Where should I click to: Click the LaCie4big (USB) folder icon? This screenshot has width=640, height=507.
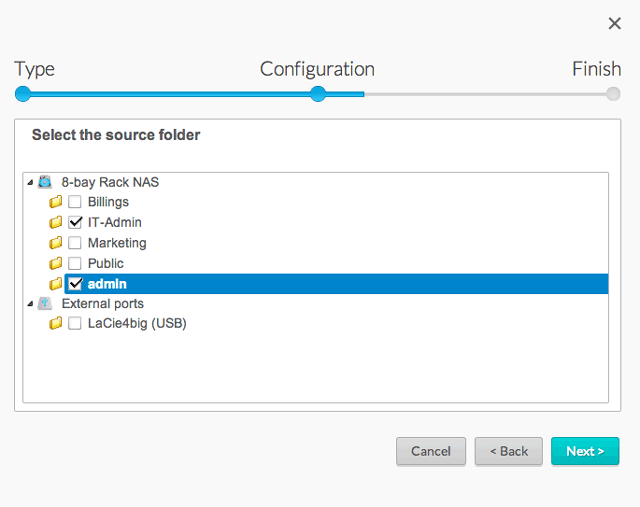point(56,323)
